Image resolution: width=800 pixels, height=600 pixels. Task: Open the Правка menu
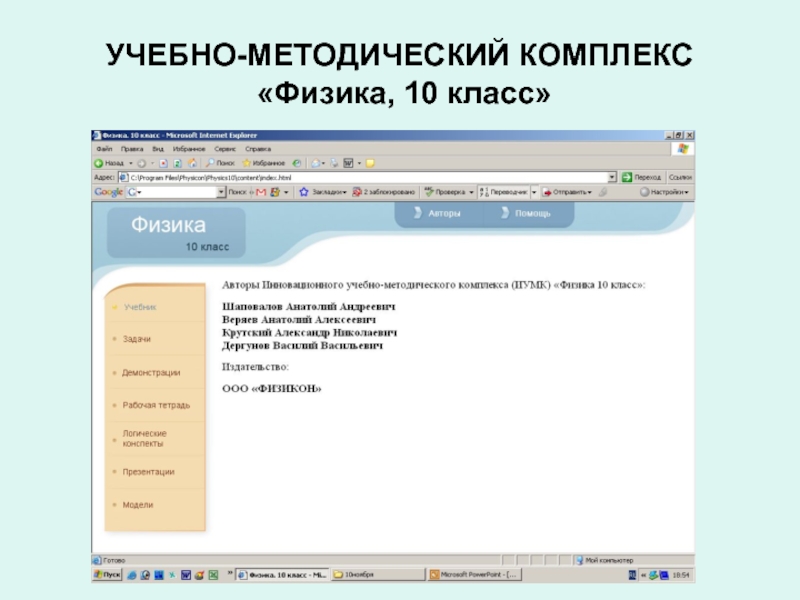click(132, 149)
